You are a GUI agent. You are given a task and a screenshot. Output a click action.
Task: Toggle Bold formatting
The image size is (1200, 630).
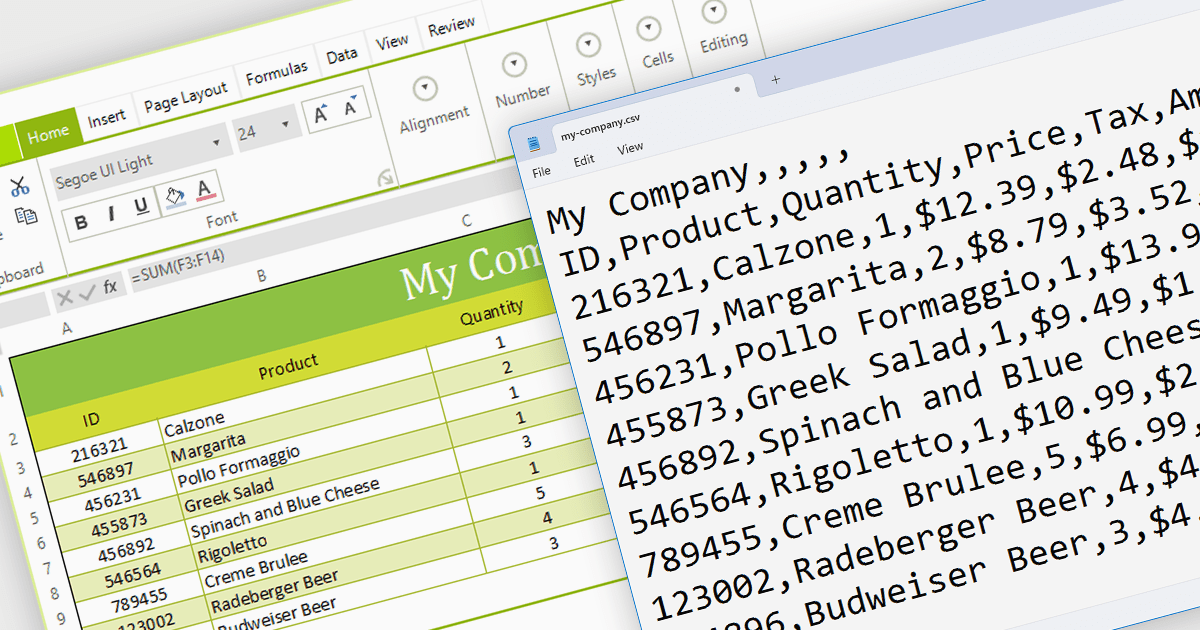pyautogui.click(x=82, y=221)
